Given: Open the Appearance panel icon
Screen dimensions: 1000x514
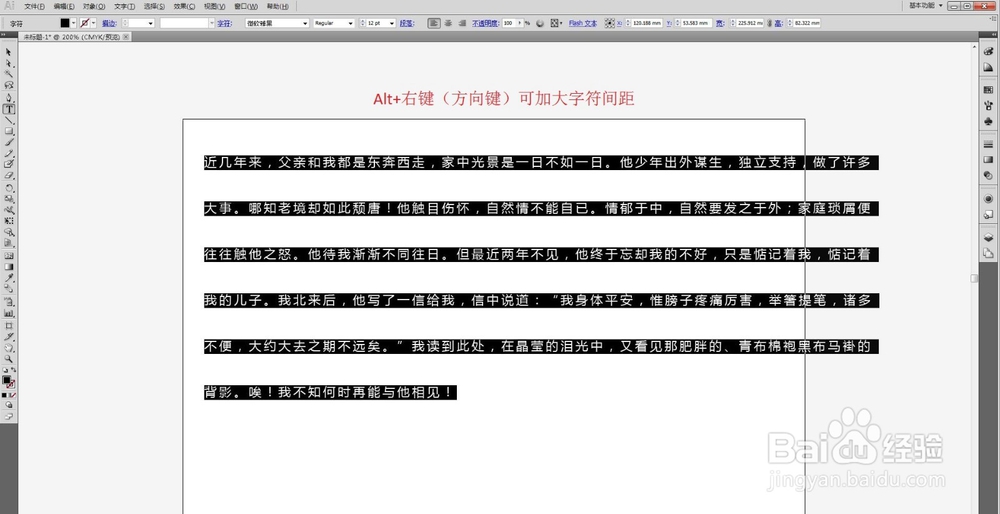Looking at the screenshot, I should pyautogui.click(x=989, y=199).
